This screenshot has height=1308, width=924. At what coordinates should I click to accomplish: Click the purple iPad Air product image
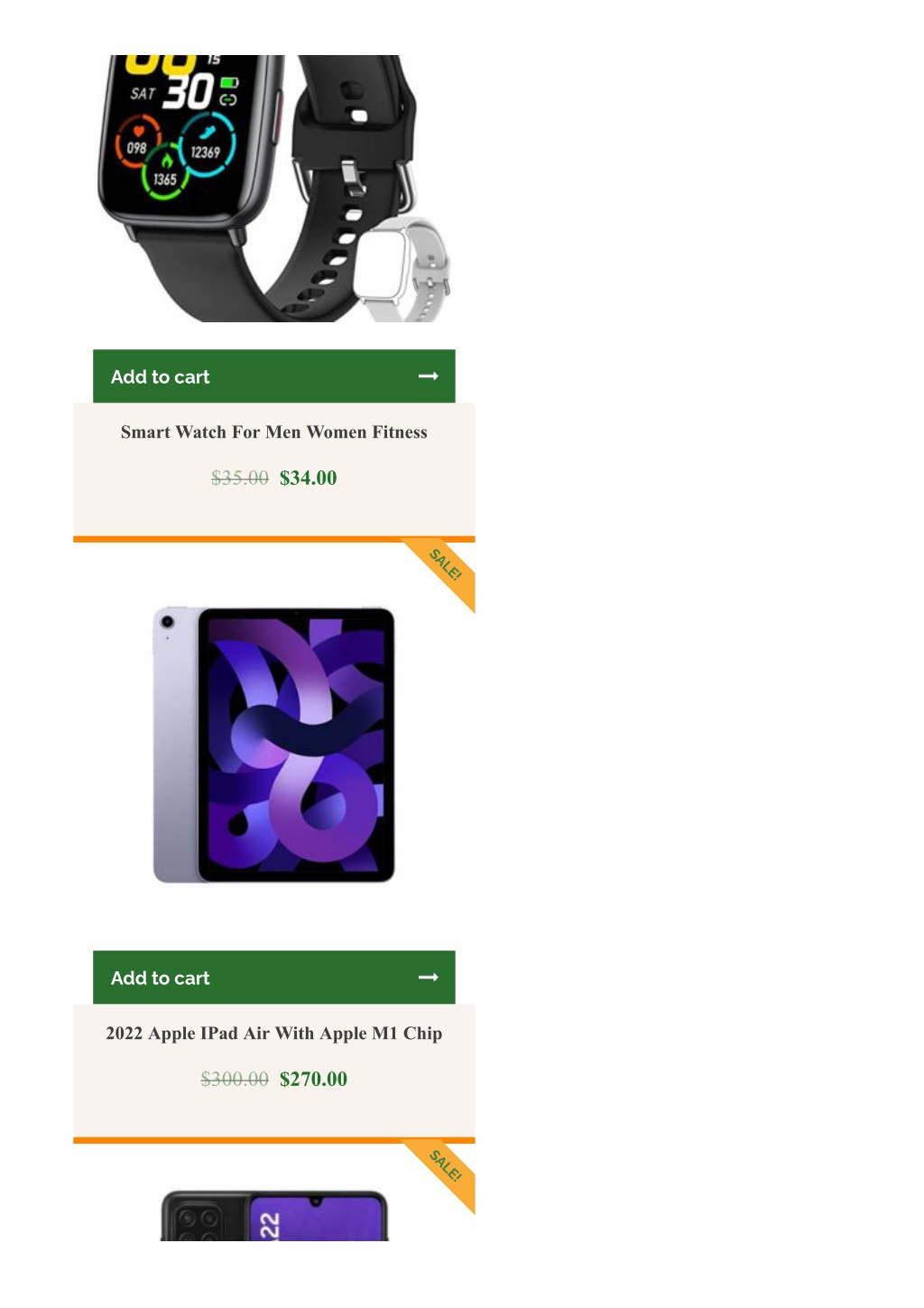[274, 745]
